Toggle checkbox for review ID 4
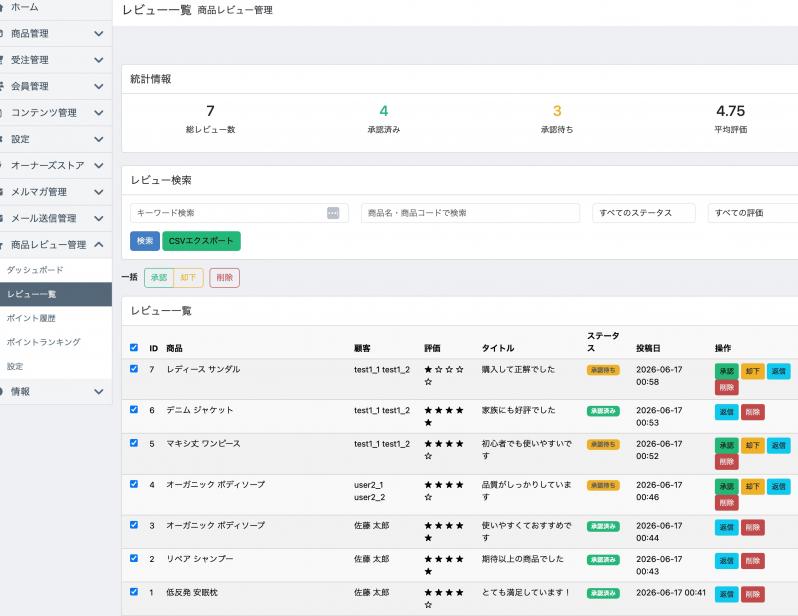 (x=134, y=484)
